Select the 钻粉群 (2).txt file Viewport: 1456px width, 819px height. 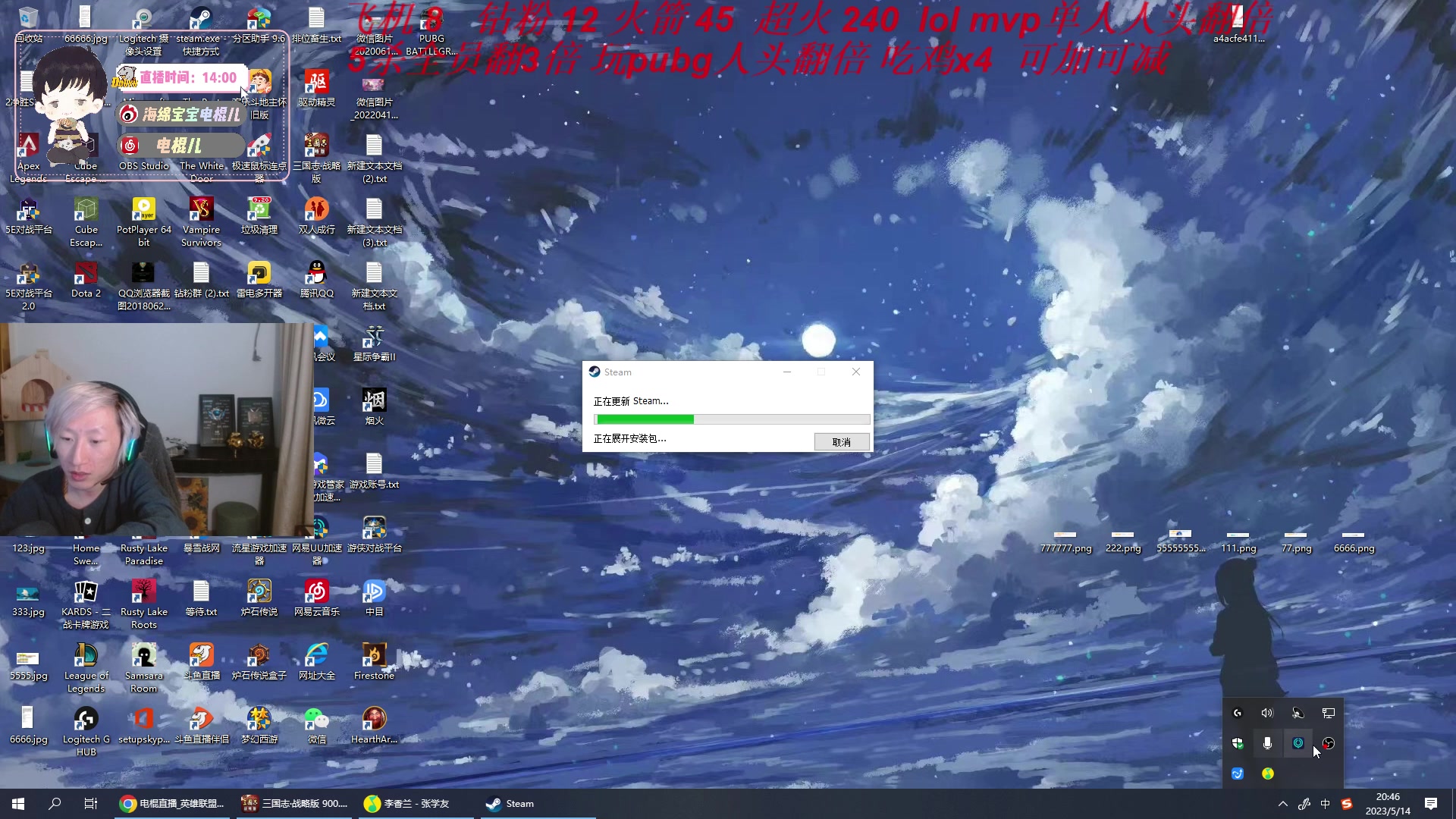201,279
